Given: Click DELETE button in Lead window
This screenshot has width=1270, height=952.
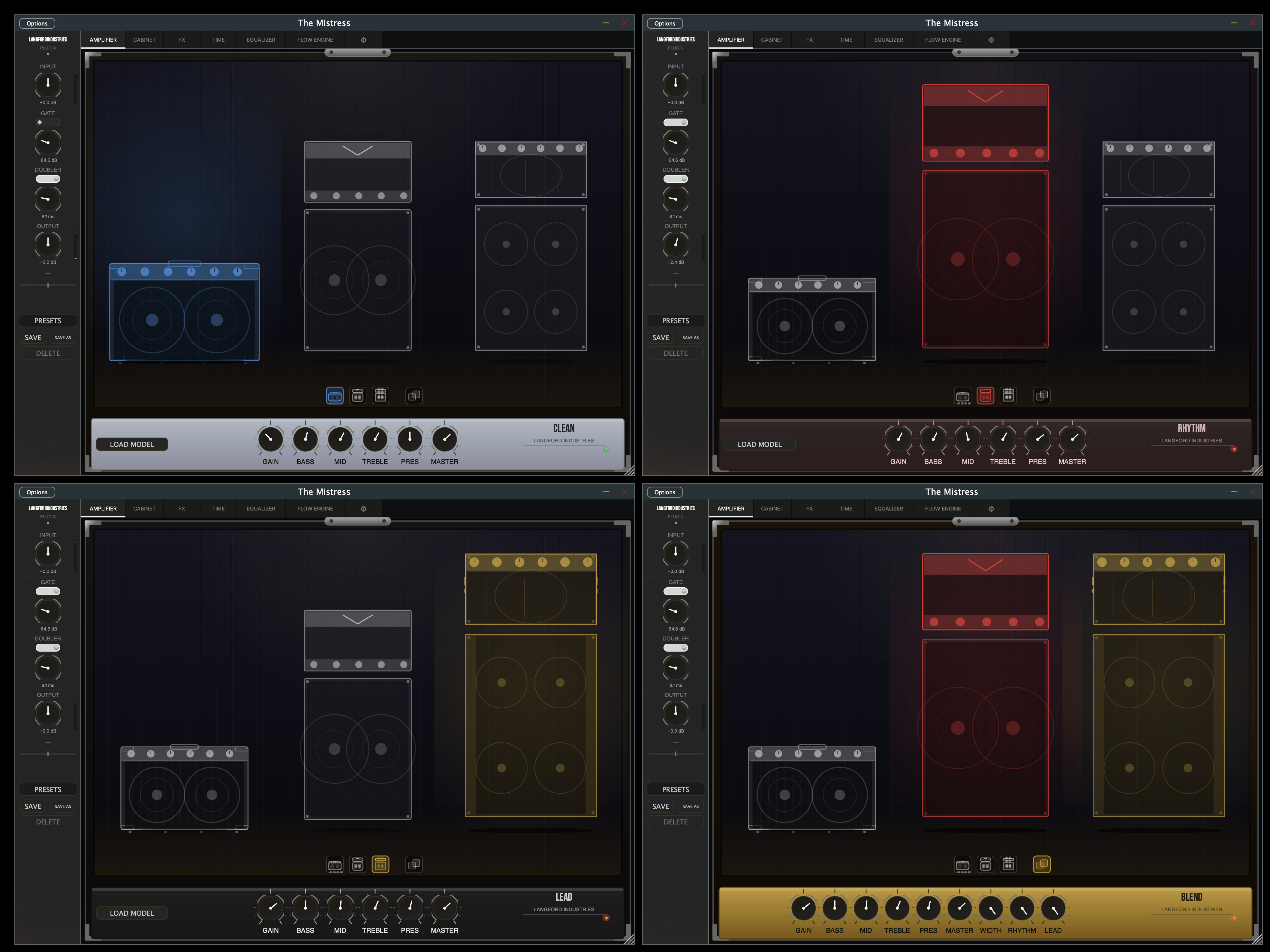Looking at the screenshot, I should [48, 822].
